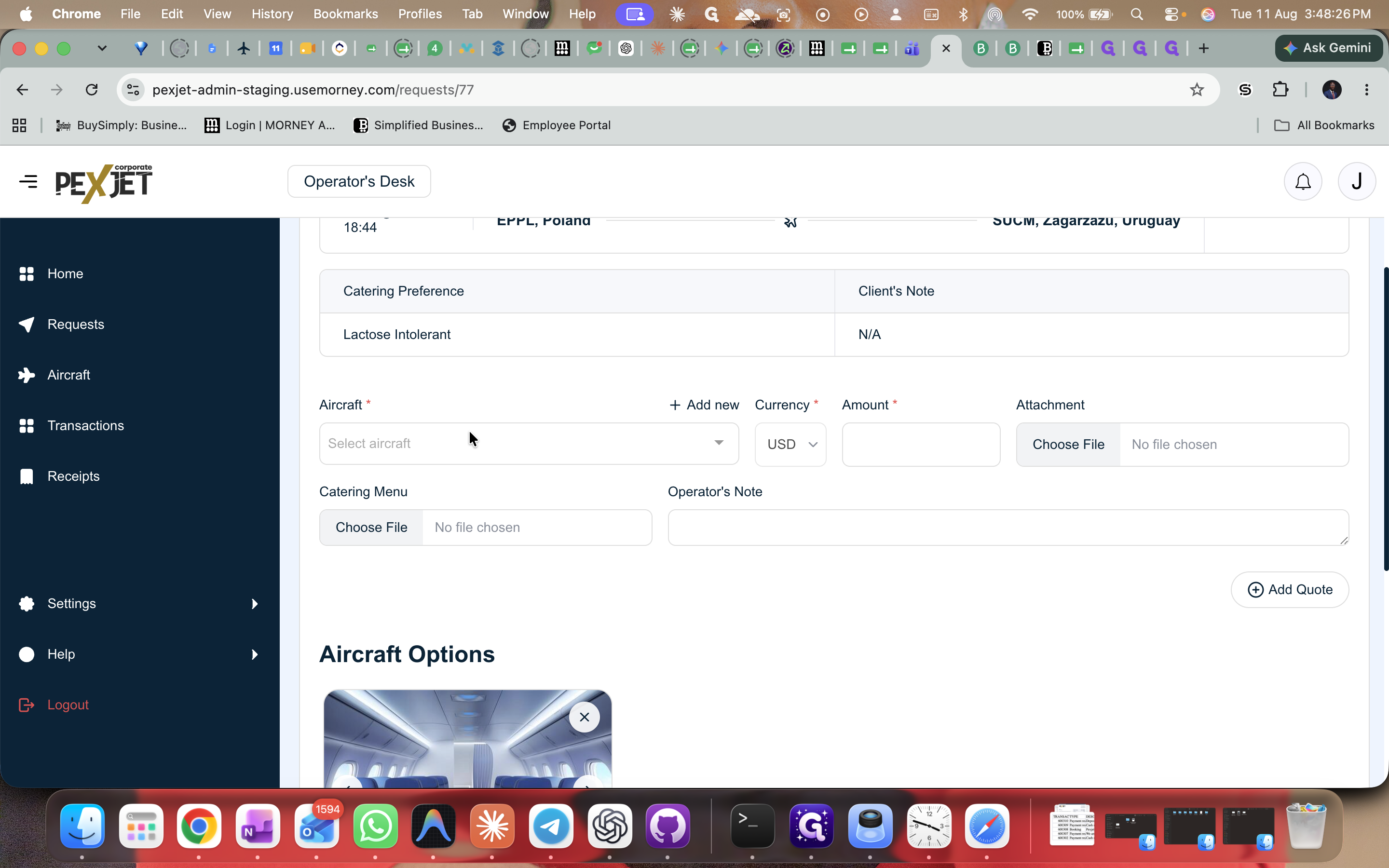Open the user avatar J menu
1389x868 pixels.
[x=1357, y=181]
